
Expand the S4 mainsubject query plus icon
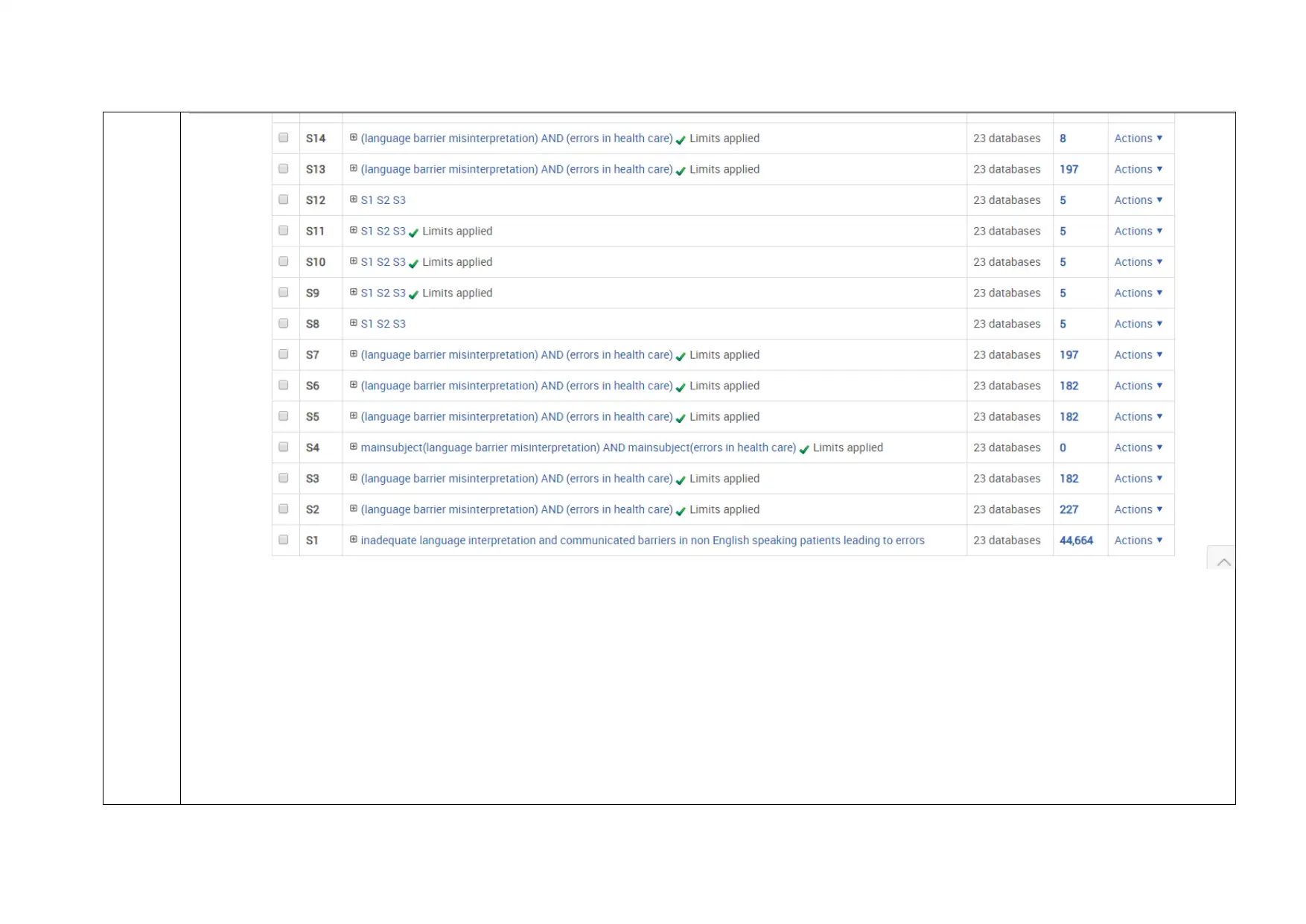[x=354, y=446]
